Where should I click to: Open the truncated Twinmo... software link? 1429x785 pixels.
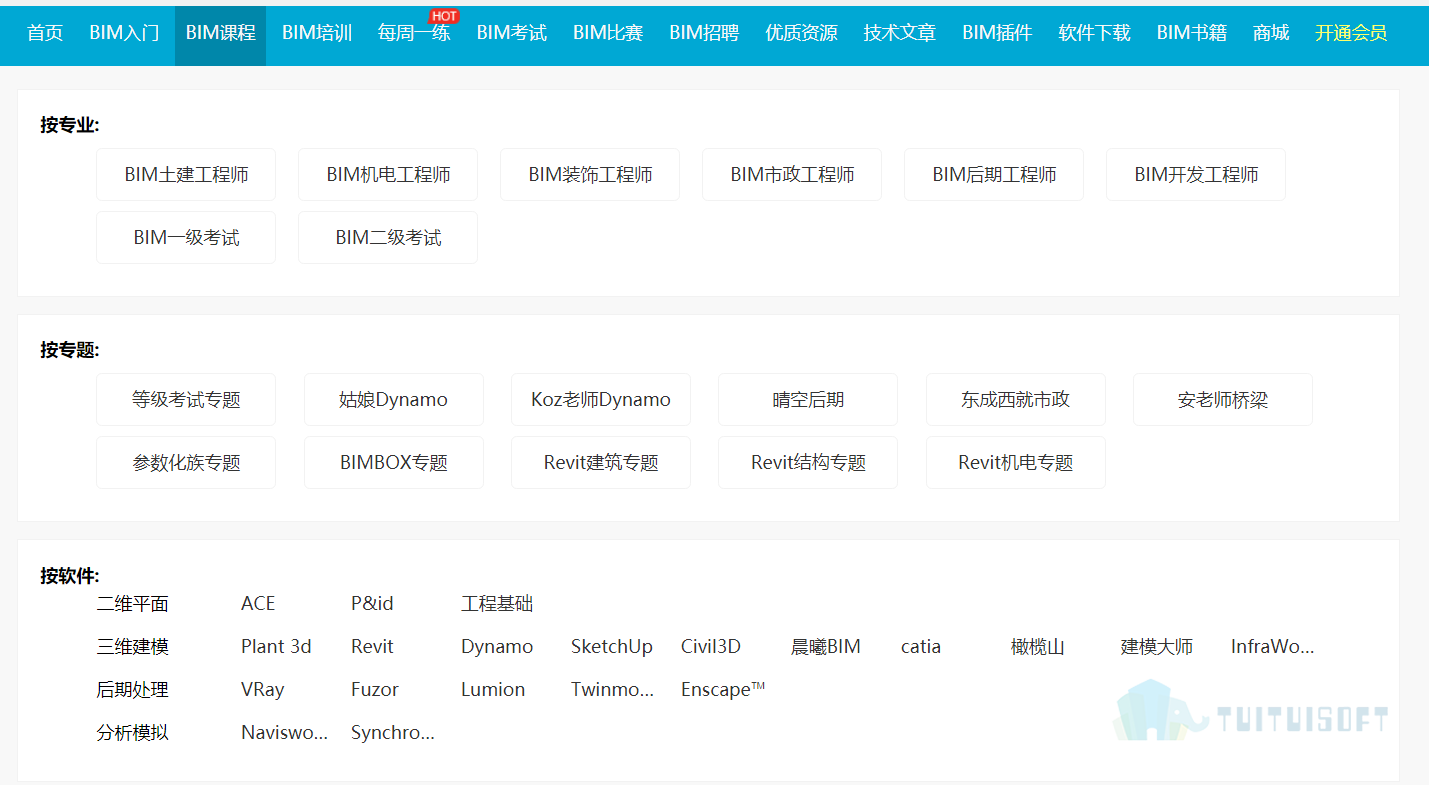(x=612, y=690)
